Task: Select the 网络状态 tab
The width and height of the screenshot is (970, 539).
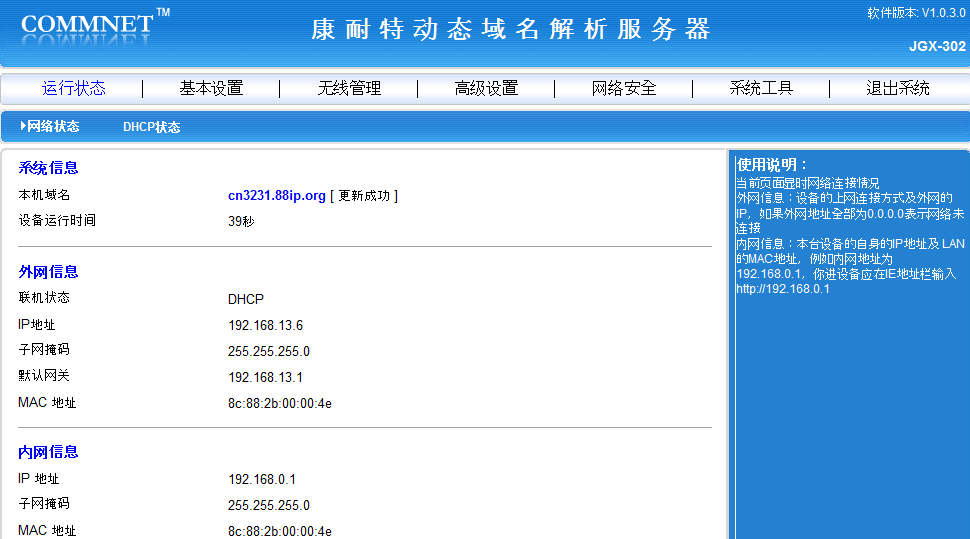Action: coord(53,127)
